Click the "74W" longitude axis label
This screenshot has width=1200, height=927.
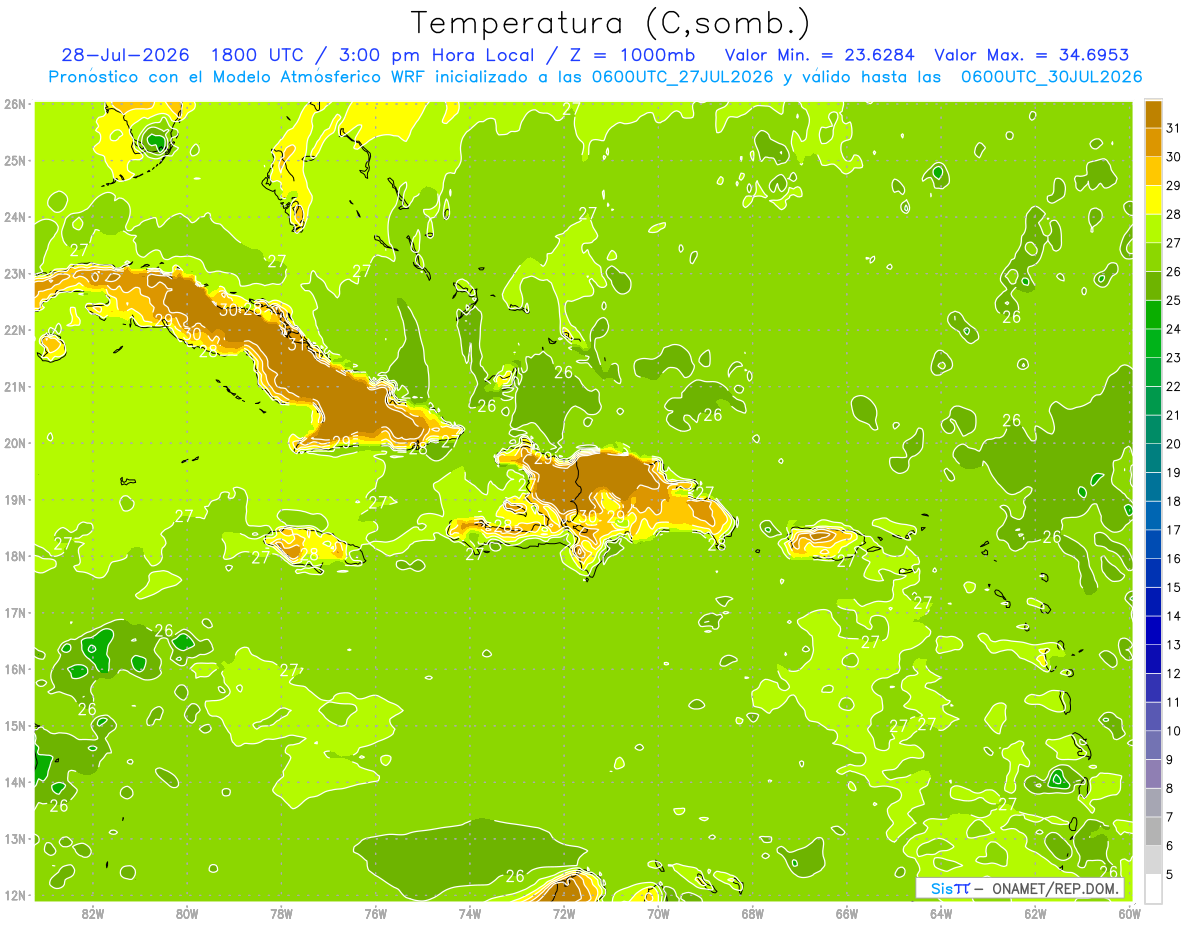click(x=470, y=913)
